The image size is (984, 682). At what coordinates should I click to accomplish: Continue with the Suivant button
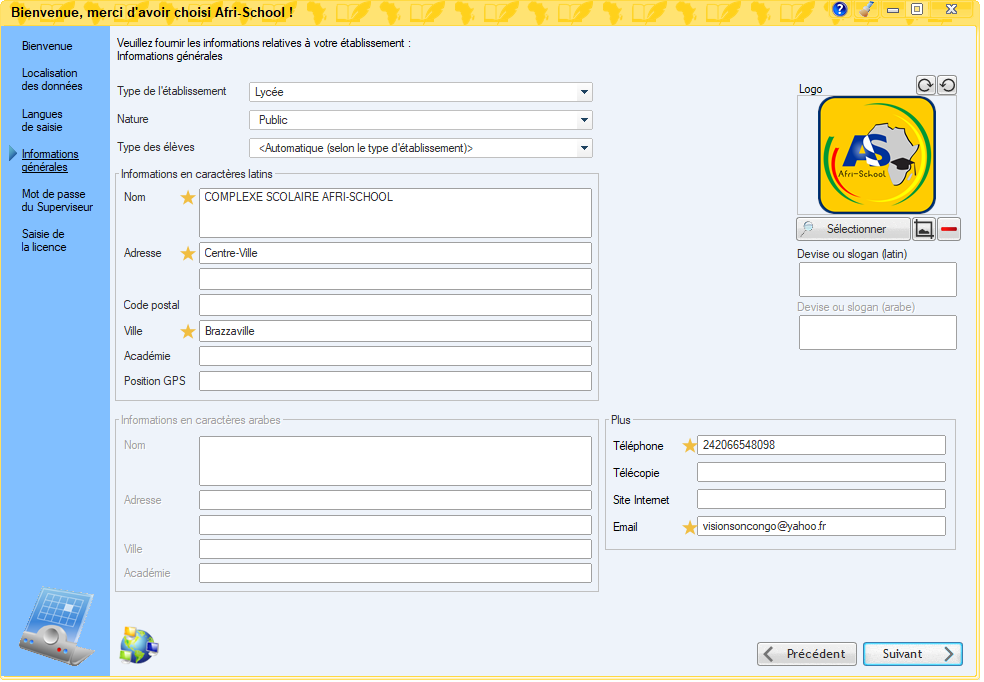point(913,654)
